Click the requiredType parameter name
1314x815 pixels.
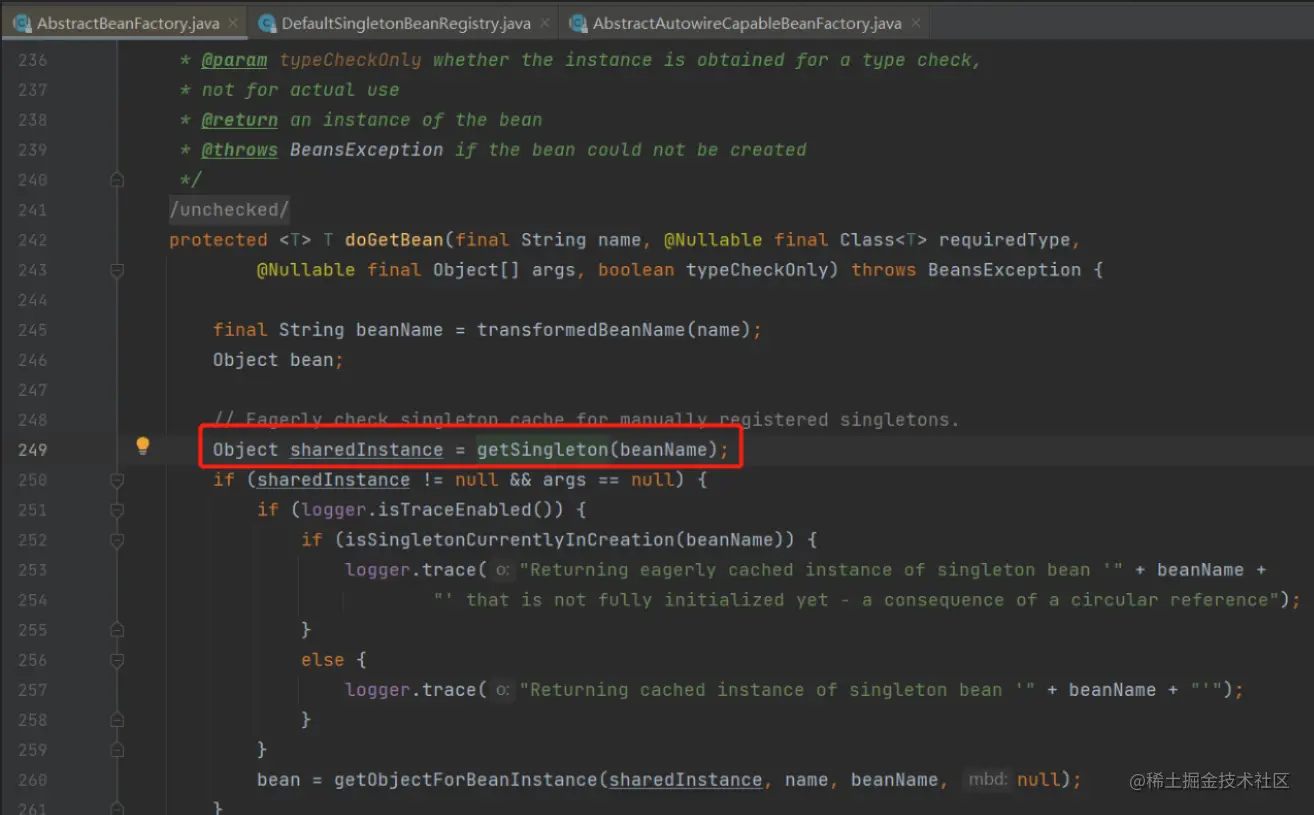click(1004, 240)
